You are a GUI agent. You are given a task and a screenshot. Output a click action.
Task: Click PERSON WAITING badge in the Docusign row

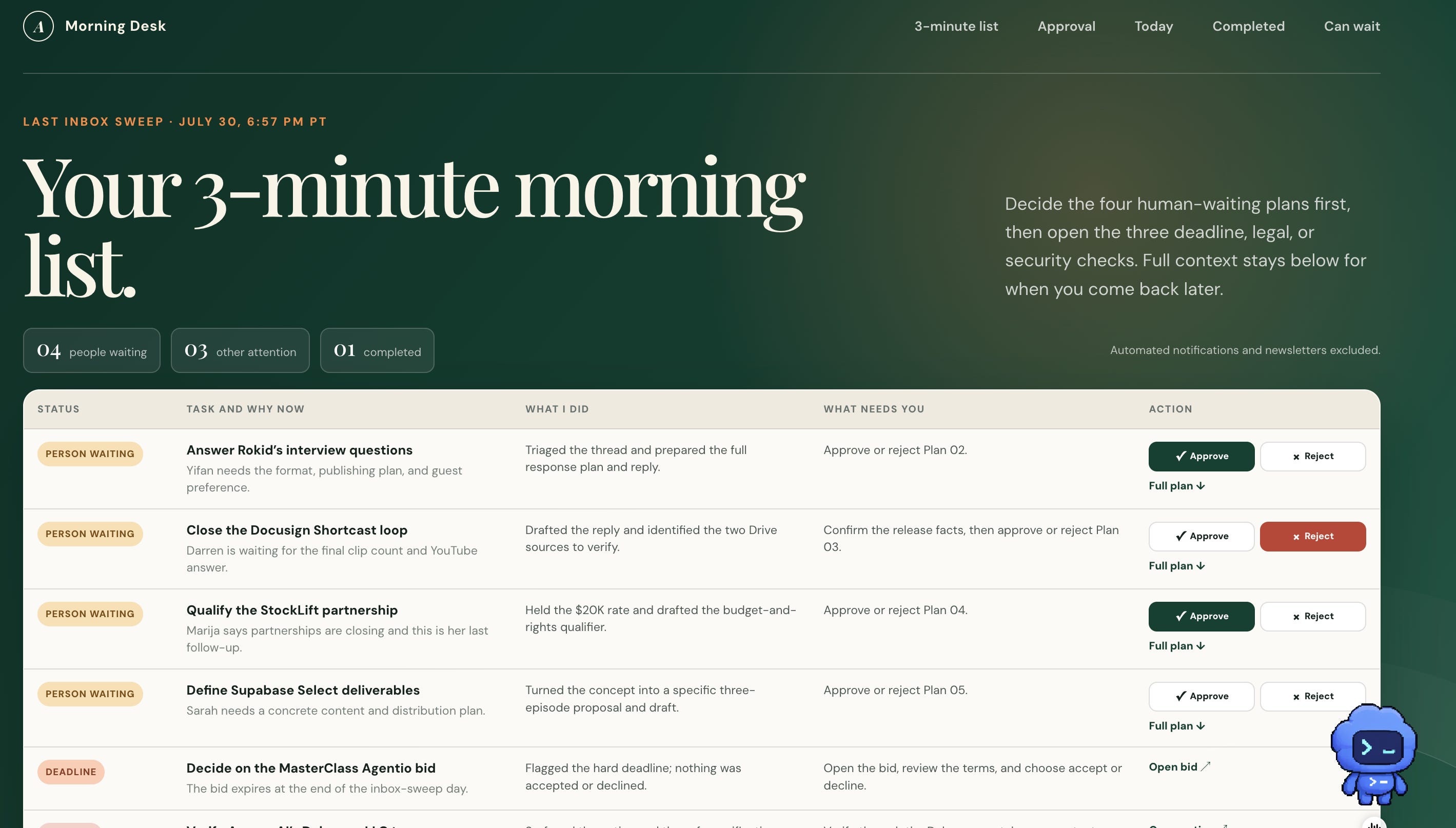point(90,534)
